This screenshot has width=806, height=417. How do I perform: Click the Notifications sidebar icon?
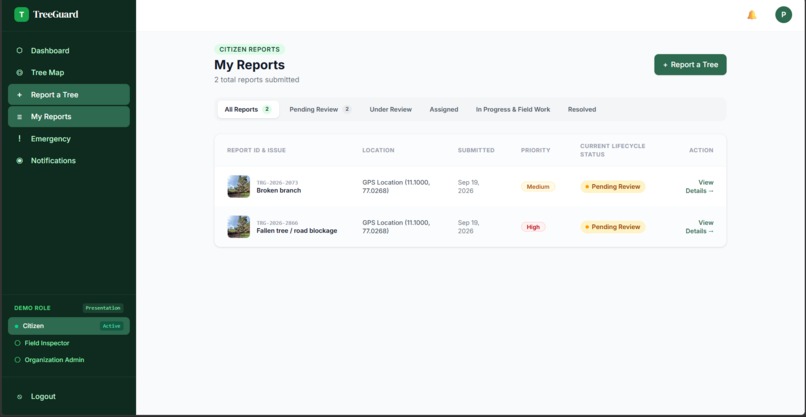click(20, 160)
